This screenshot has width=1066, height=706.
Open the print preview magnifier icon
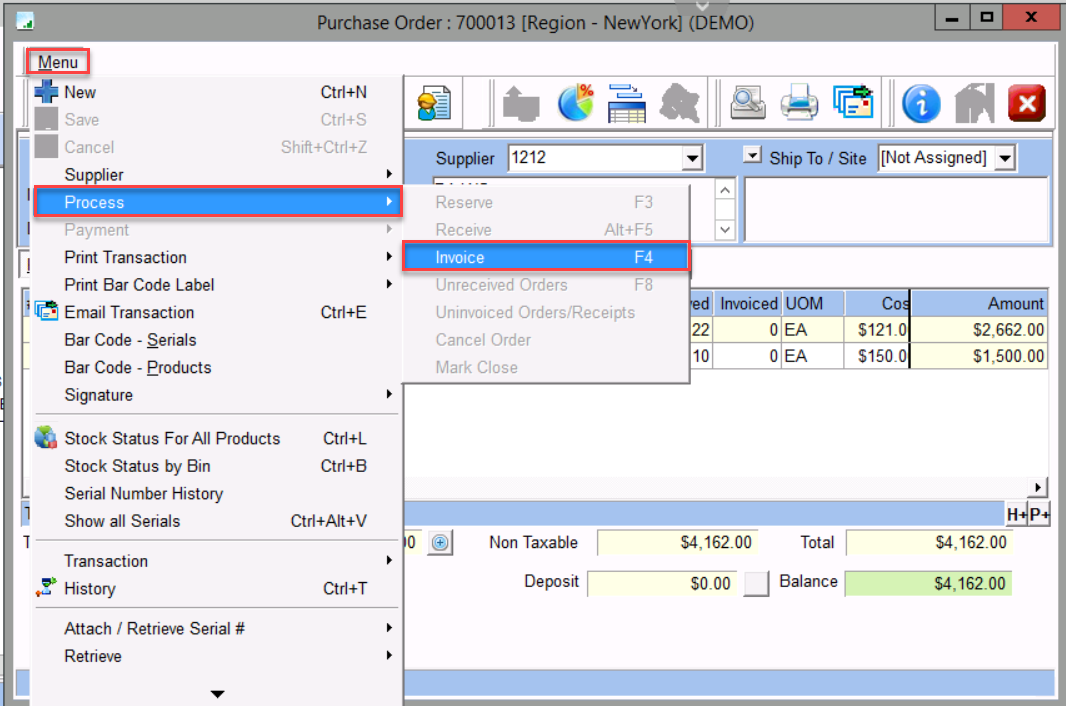[x=747, y=103]
